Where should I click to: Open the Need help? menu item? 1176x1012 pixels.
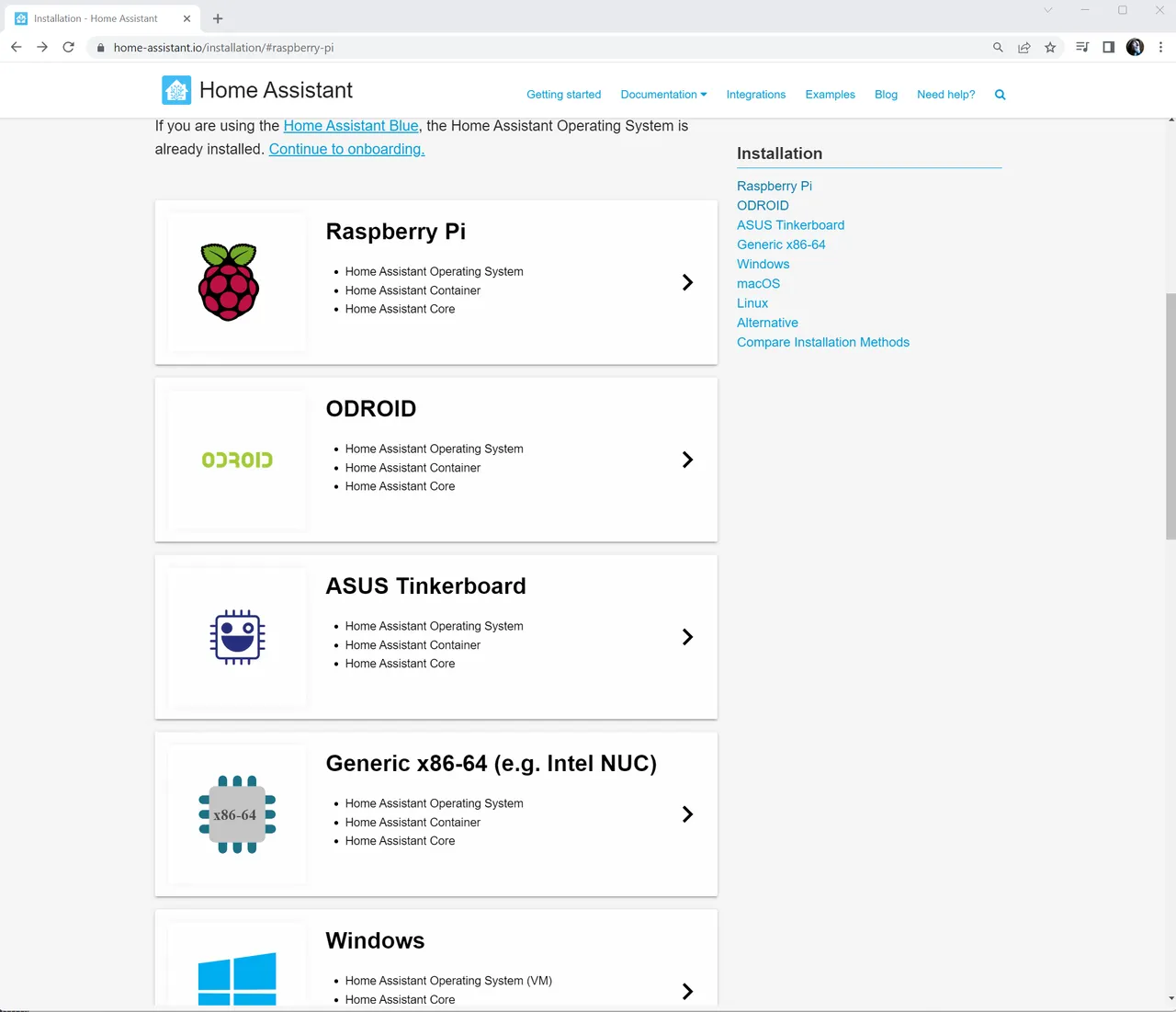[x=946, y=95]
